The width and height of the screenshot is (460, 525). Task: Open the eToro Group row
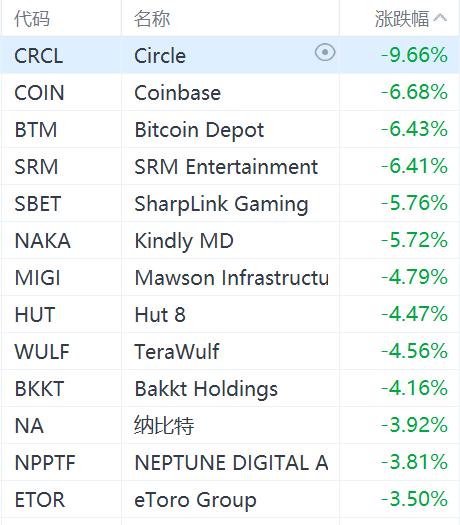[230, 500]
